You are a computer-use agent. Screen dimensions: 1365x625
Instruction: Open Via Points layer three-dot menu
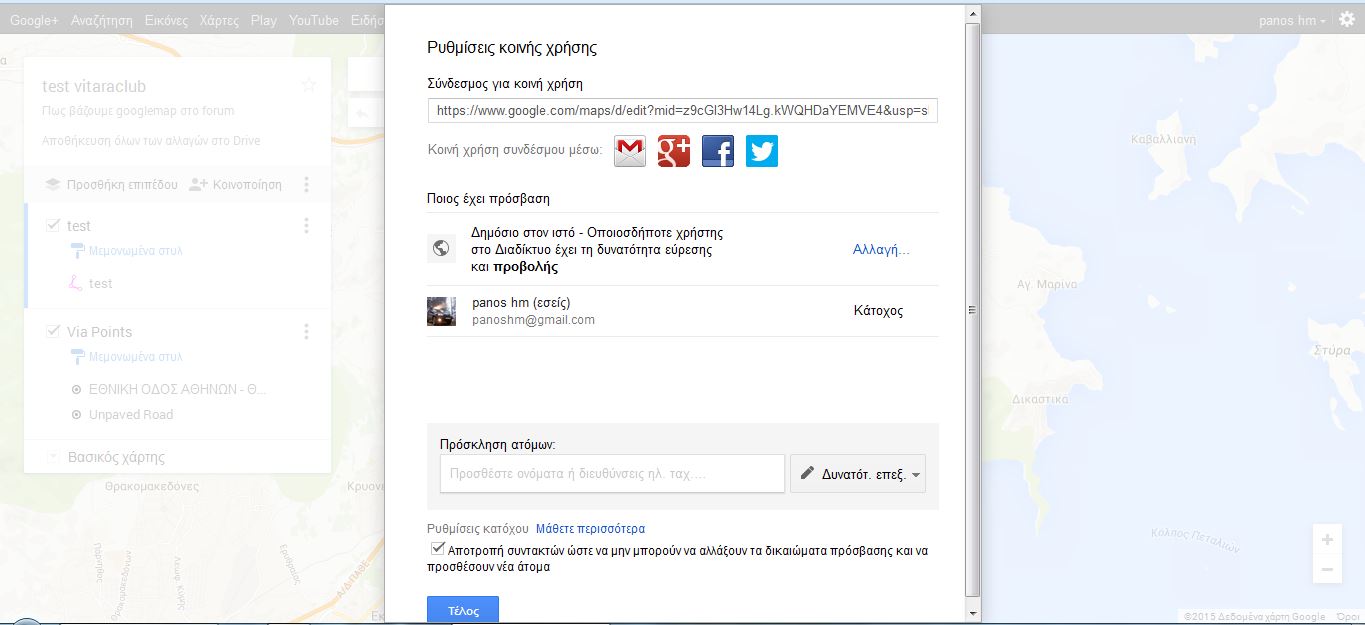[306, 332]
